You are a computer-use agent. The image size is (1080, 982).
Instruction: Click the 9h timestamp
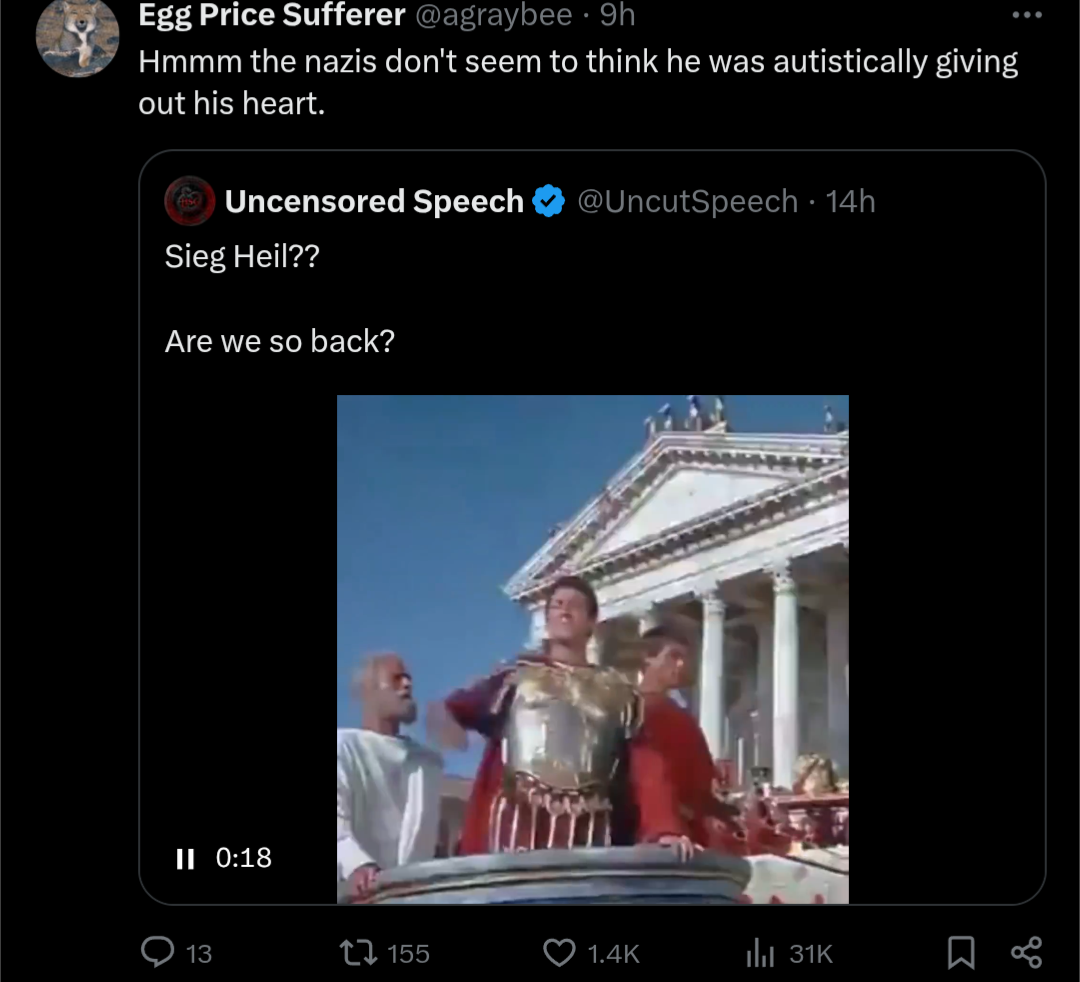tap(617, 15)
